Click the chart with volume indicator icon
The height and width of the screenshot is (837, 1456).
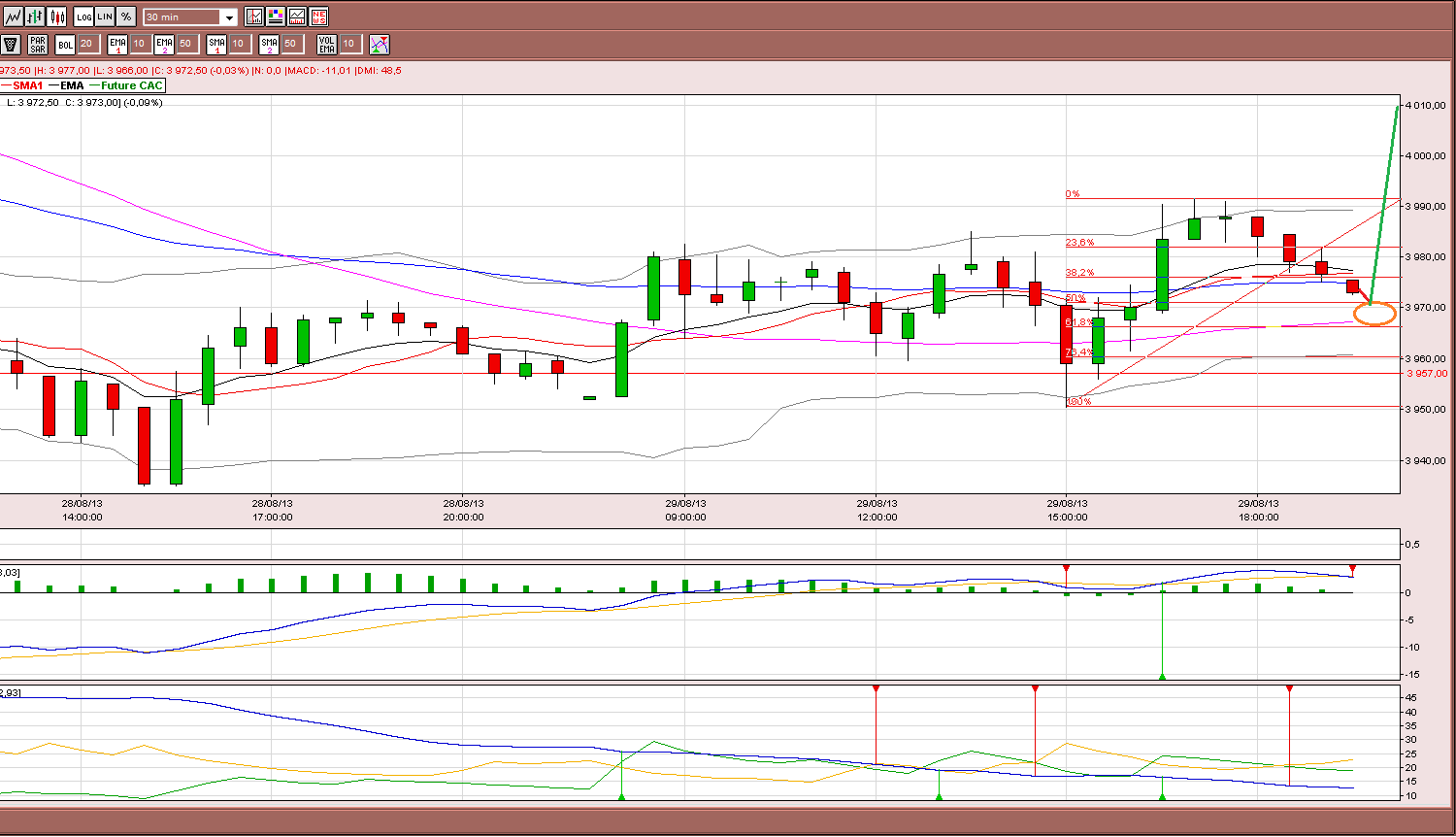297,17
